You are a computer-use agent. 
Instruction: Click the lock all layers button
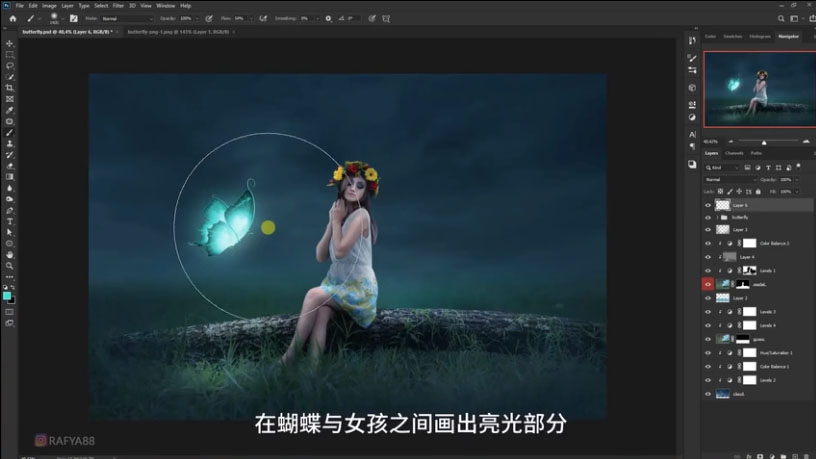[758, 192]
